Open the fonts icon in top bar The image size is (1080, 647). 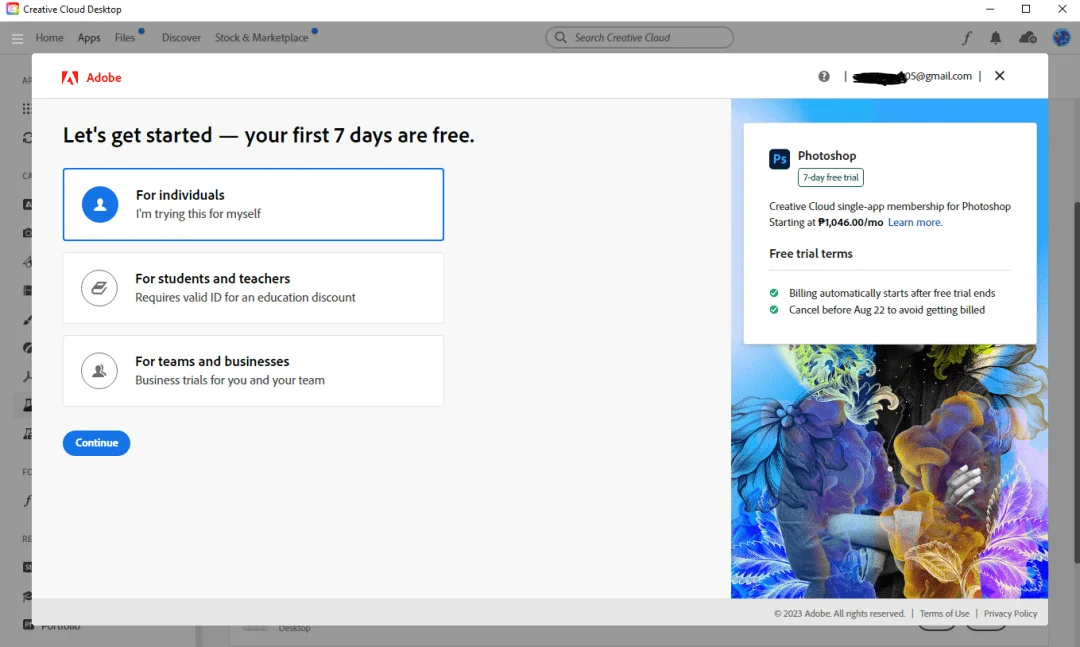point(966,38)
